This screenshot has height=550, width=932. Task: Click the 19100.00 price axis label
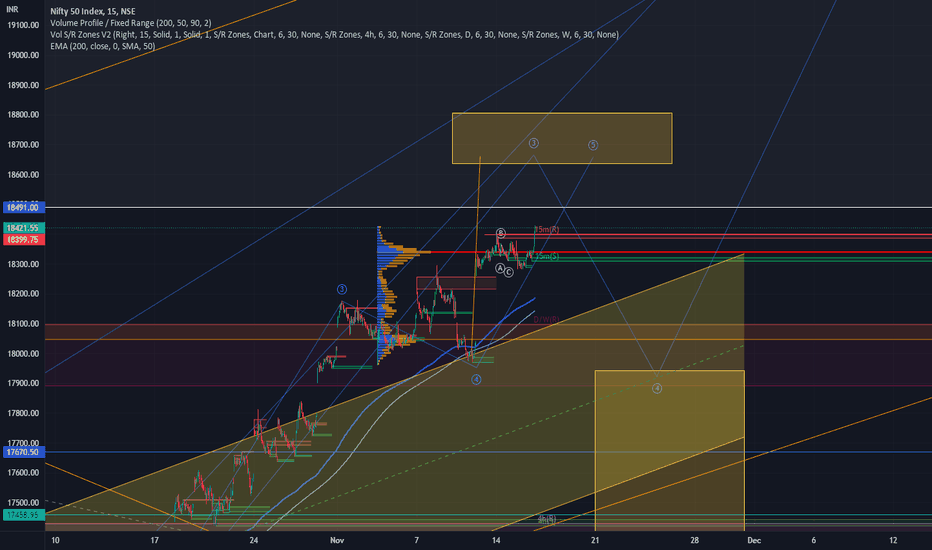23,25
